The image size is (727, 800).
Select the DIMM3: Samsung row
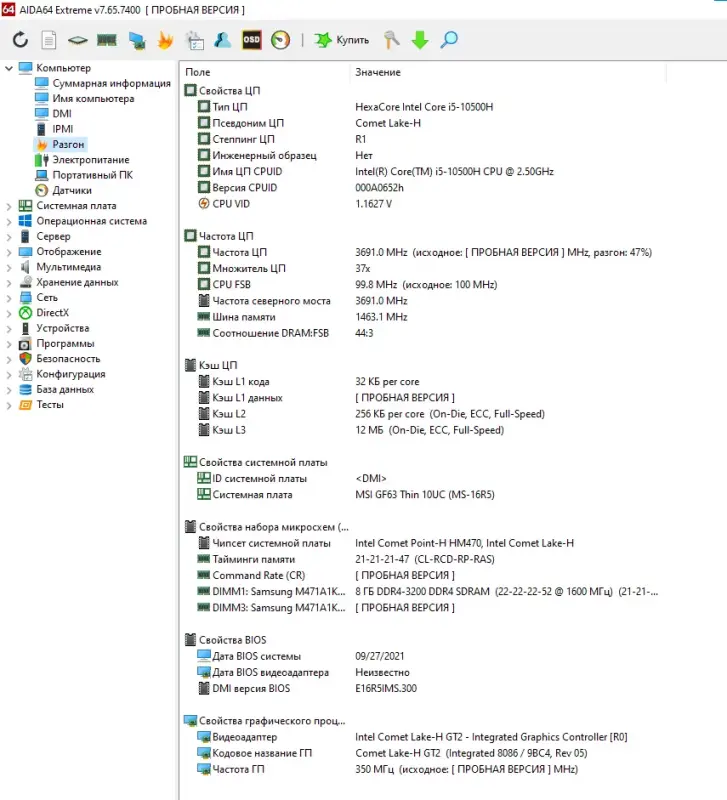423,608
